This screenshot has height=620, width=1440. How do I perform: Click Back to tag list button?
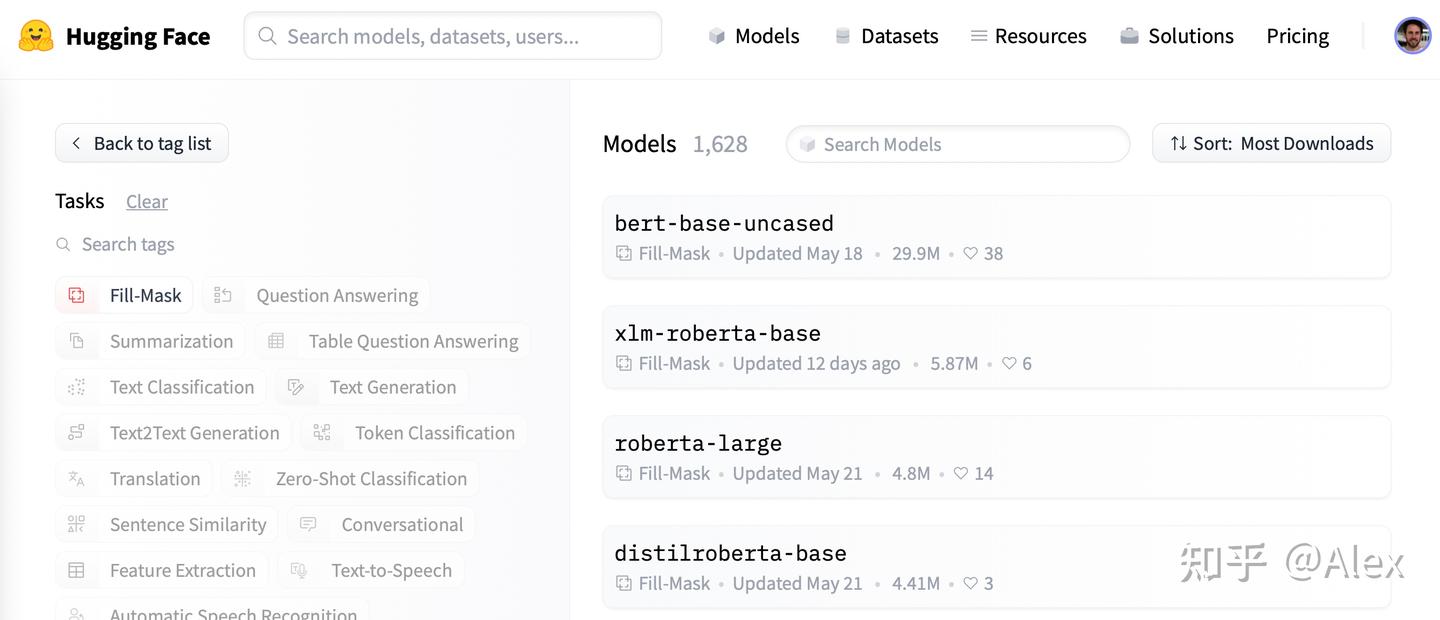[x=142, y=144]
